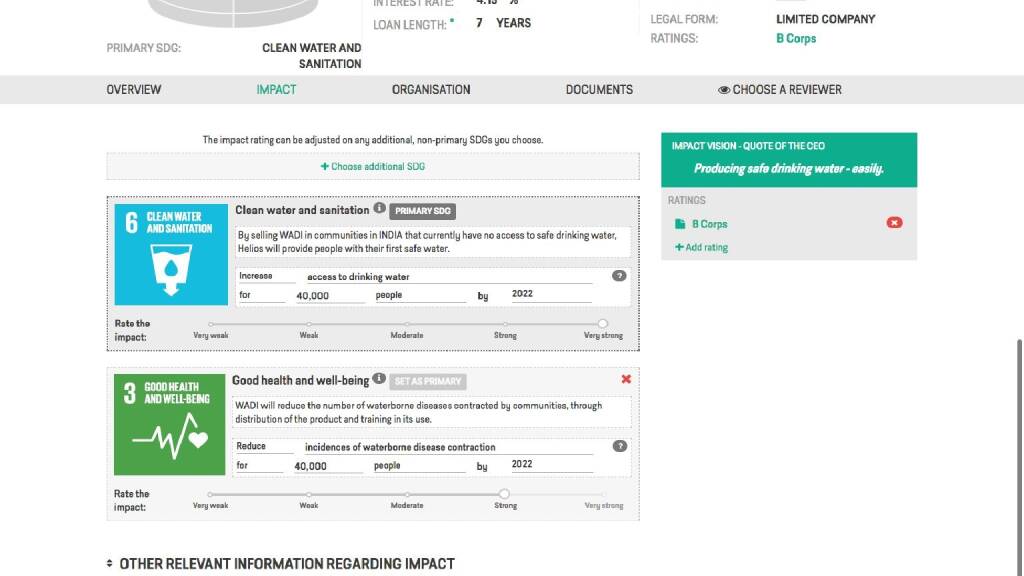Click info icon beside Good health and well-being
This screenshot has height=576, width=1024.
(378, 380)
